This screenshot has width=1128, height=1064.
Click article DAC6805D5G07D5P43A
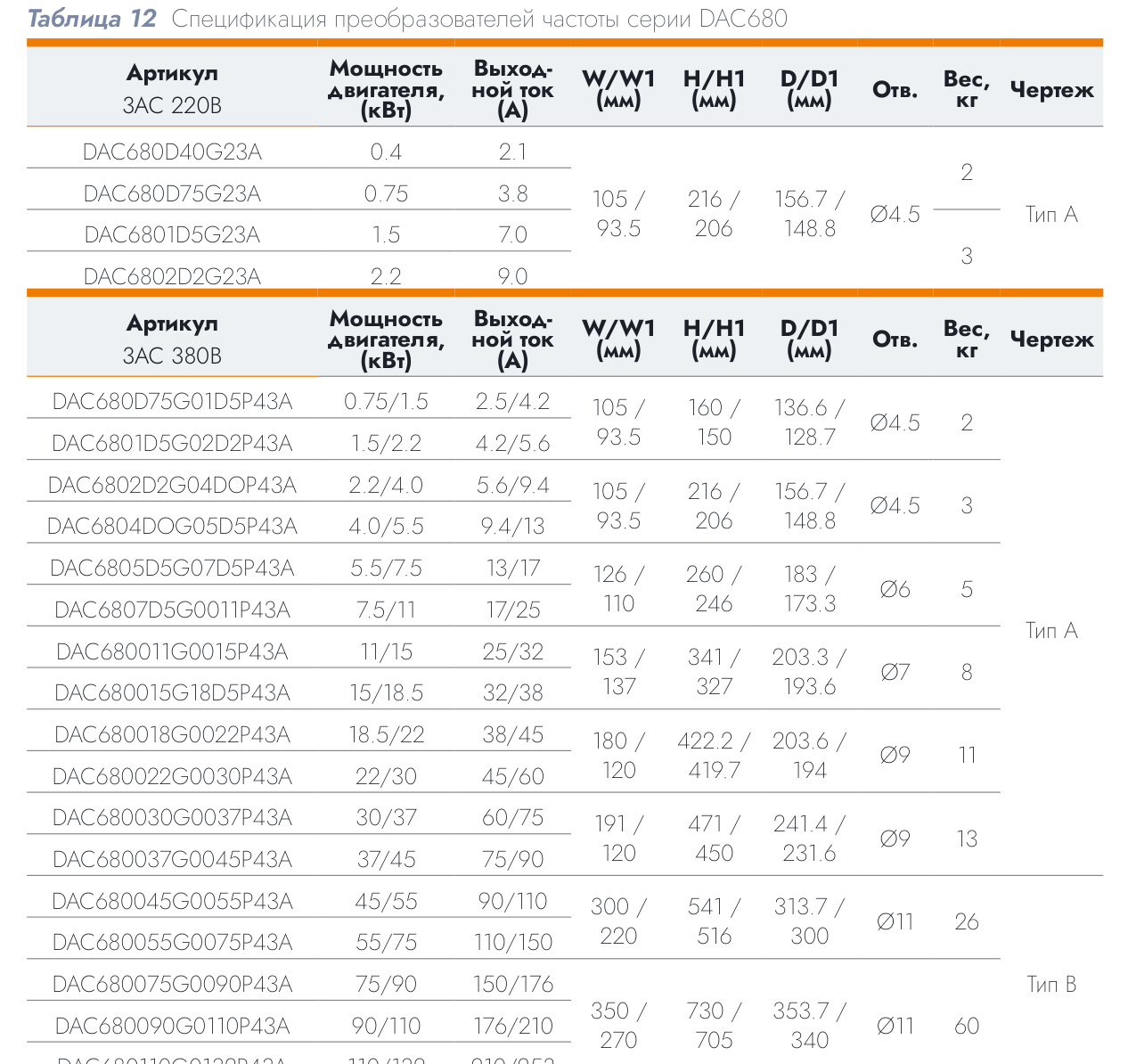172,569
